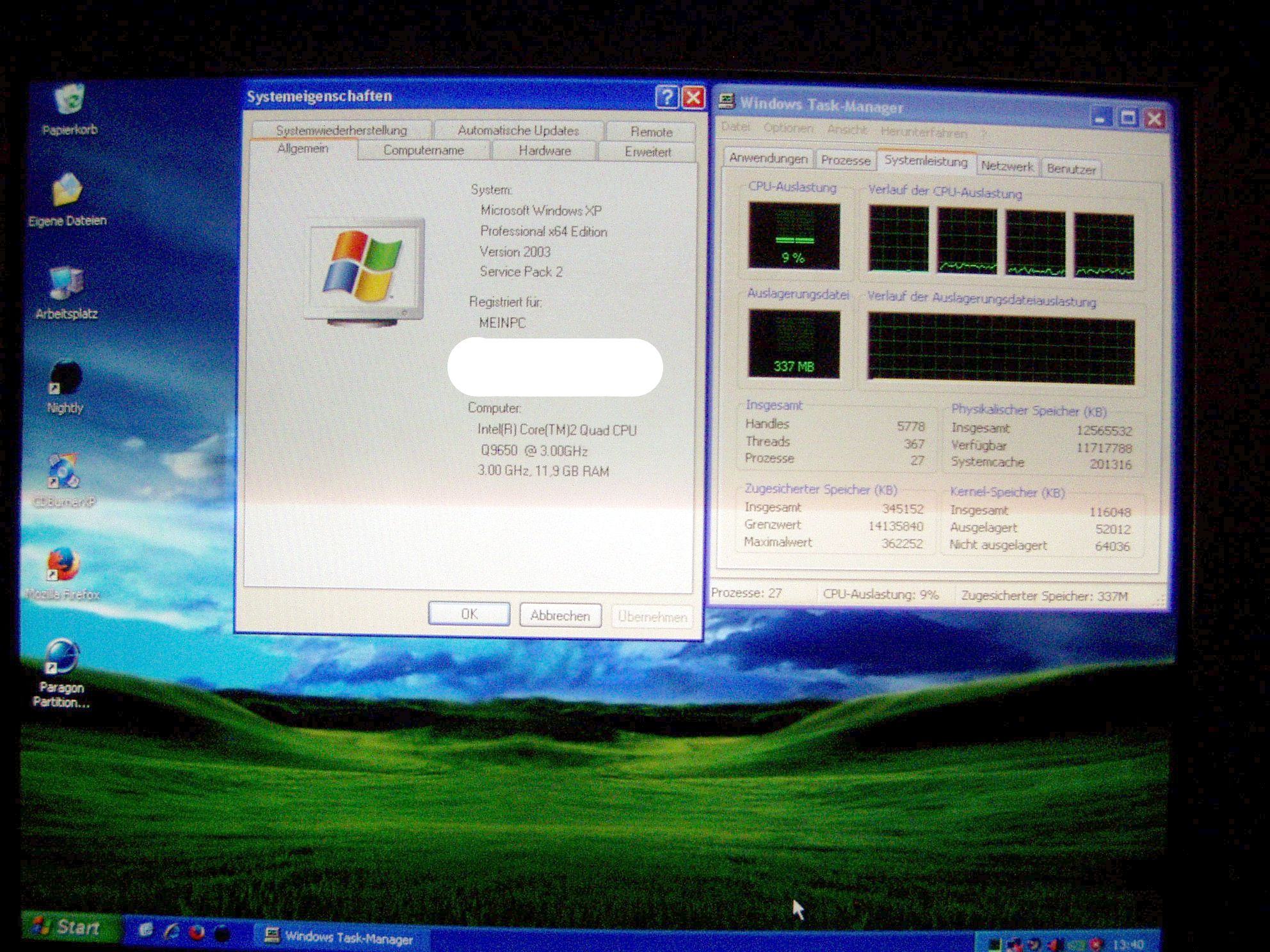
Task: Open the Systemwiederherstellung tab
Action: 341,130
